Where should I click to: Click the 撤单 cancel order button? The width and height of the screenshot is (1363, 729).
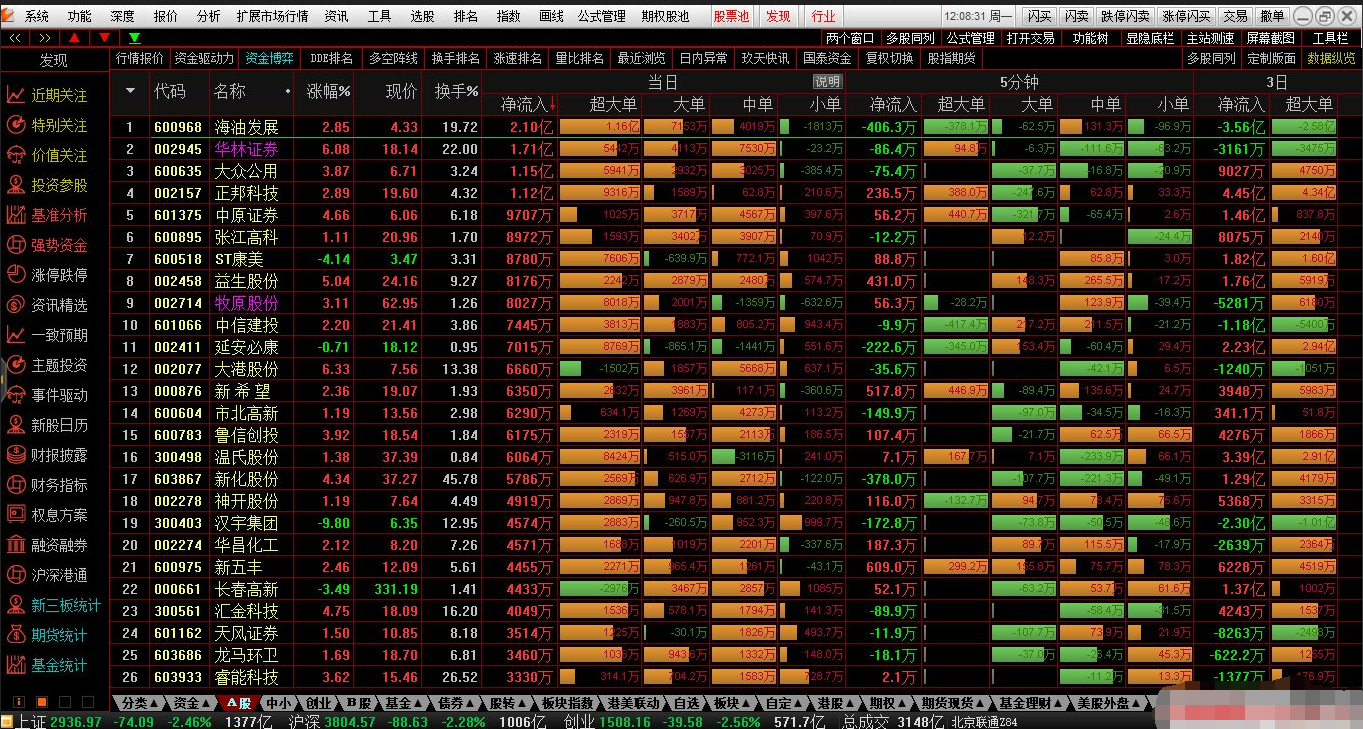tap(1273, 16)
